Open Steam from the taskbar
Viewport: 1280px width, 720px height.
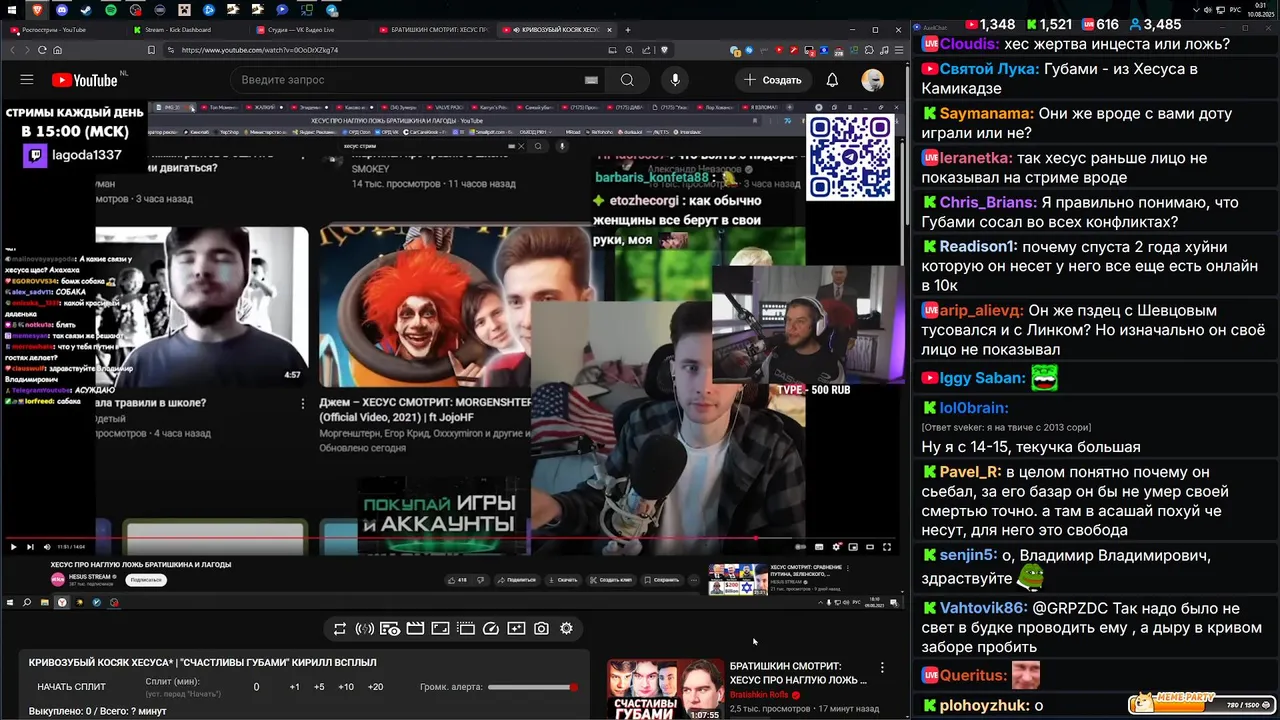coord(85,9)
